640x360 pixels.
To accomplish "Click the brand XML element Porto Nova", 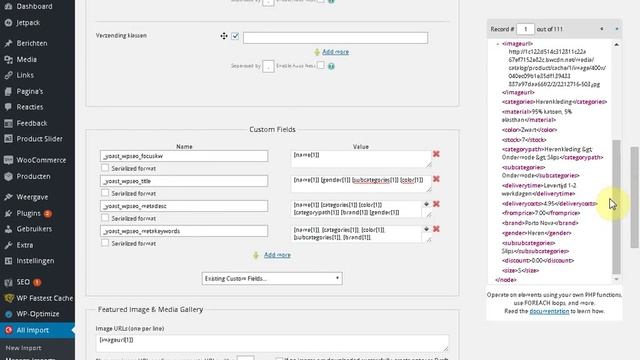I will [540, 223].
